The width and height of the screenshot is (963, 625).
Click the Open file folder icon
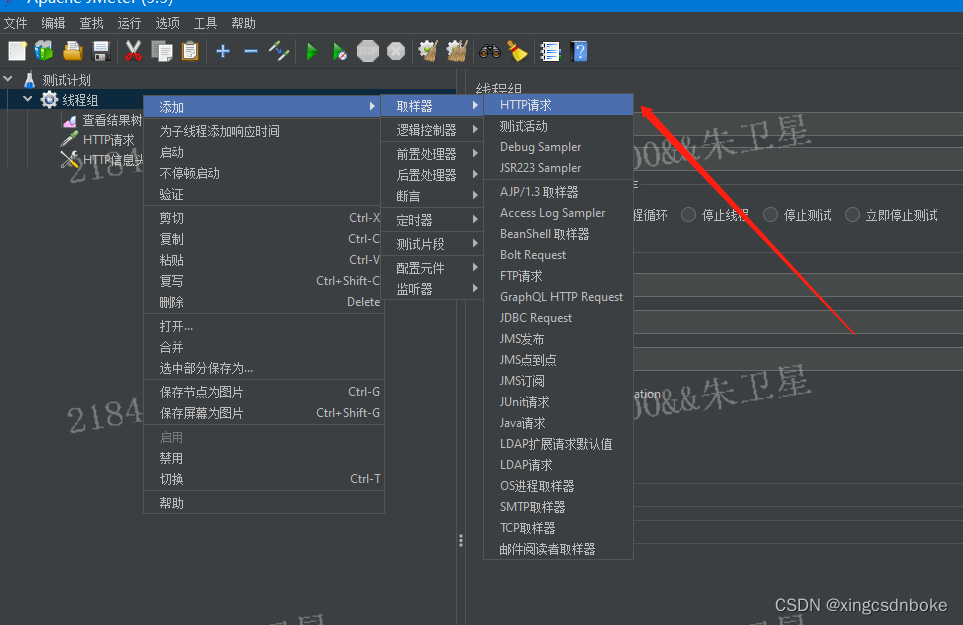(x=72, y=51)
